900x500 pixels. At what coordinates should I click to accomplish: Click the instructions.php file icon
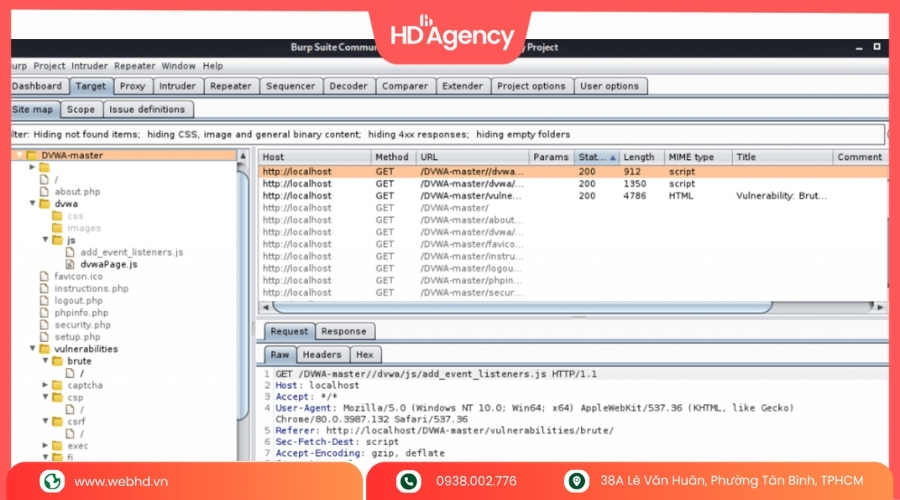click(x=44, y=288)
